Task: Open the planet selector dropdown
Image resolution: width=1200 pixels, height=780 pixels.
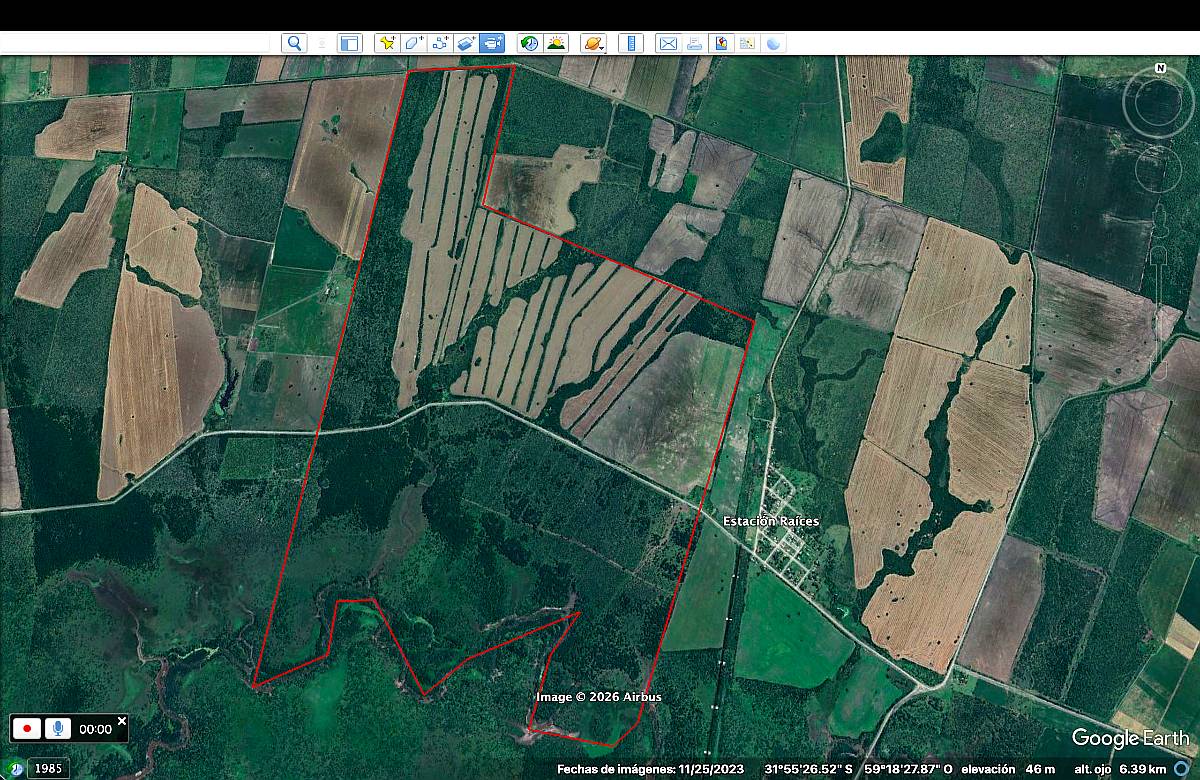Action: pyautogui.click(x=593, y=43)
